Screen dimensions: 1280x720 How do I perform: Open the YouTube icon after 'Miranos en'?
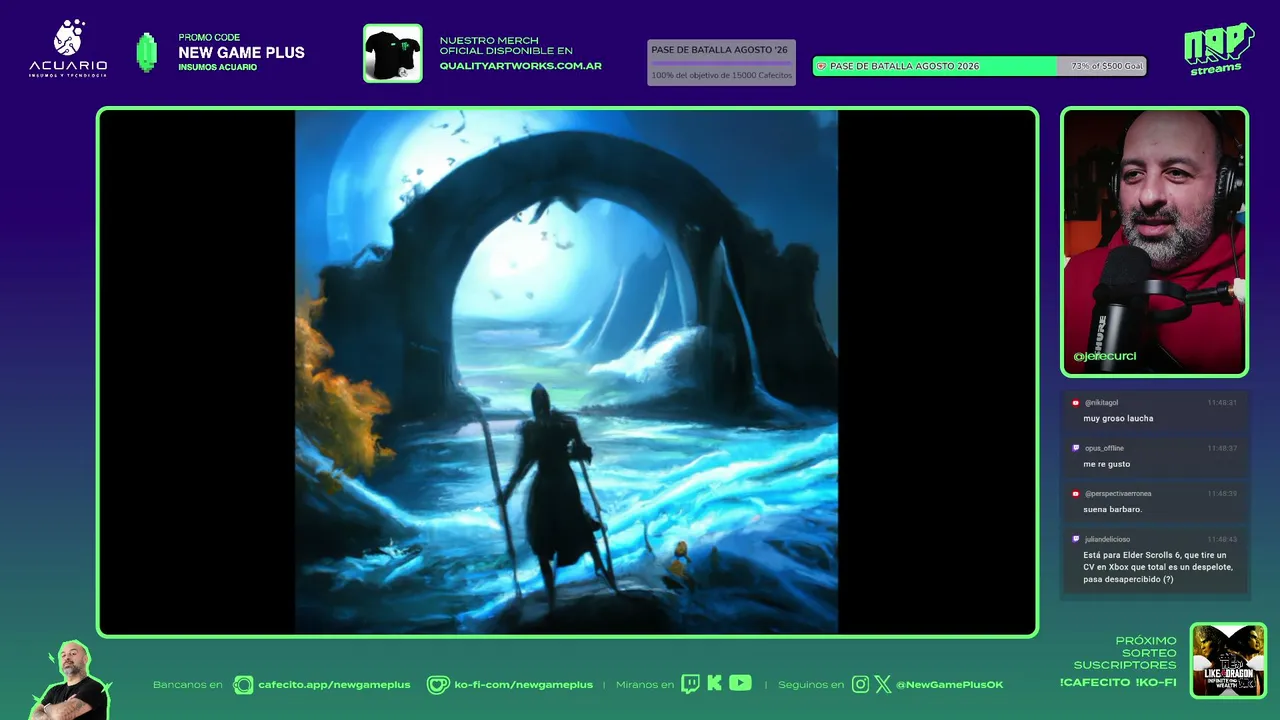click(740, 683)
